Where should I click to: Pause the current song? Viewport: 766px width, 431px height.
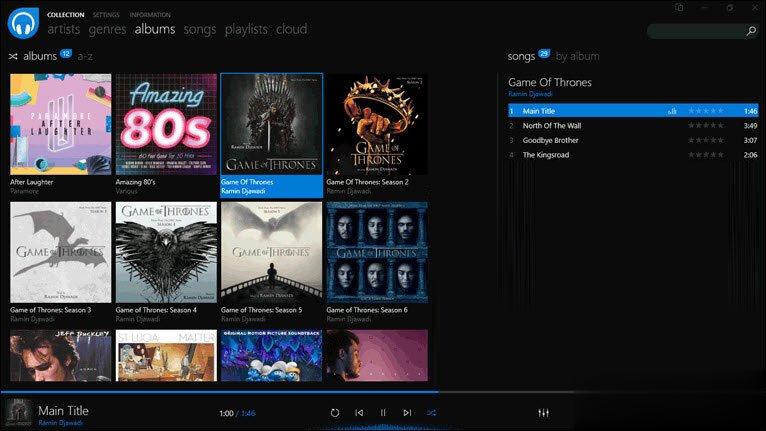pos(383,413)
